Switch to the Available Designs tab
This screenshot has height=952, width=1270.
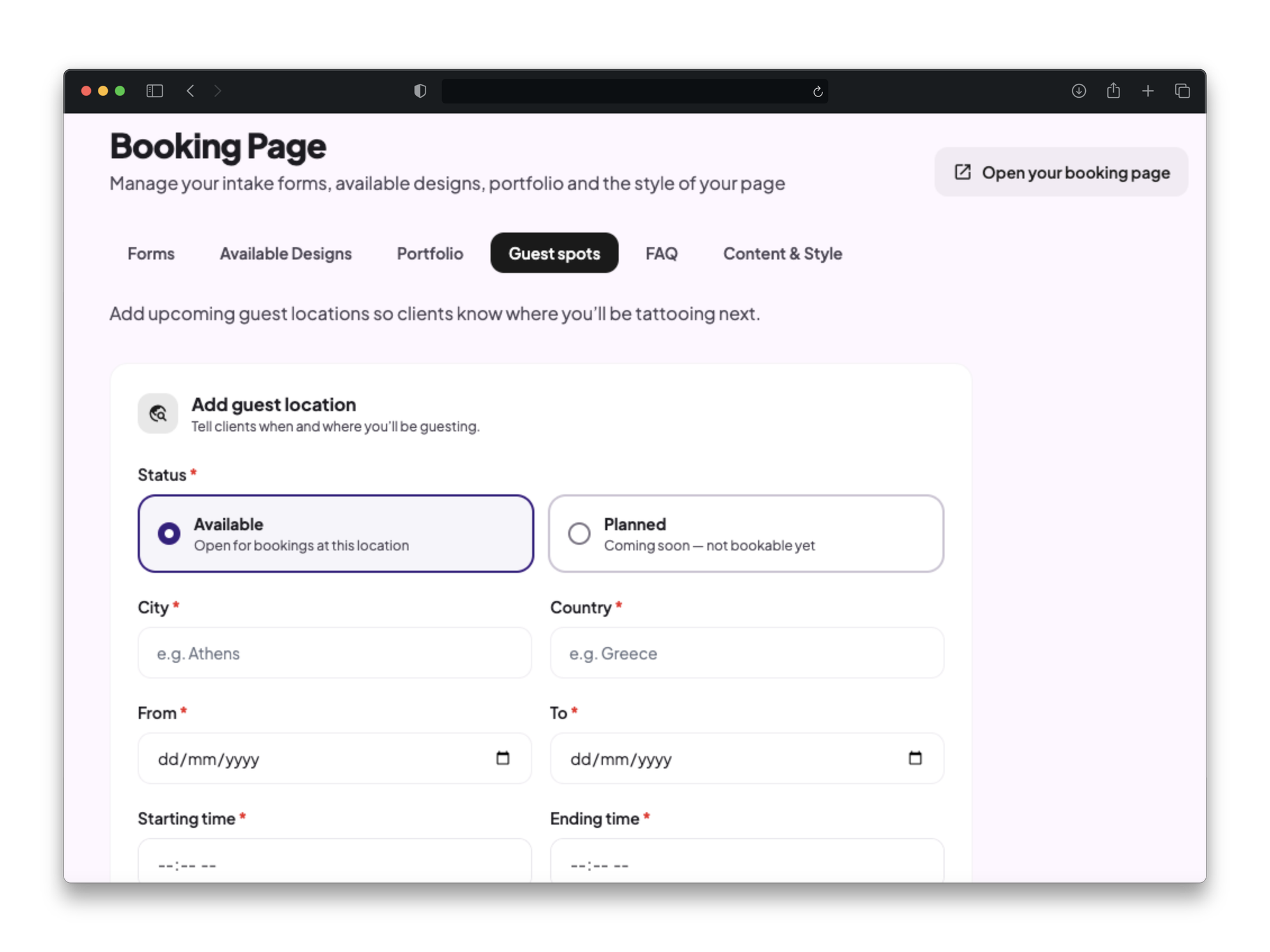(286, 253)
